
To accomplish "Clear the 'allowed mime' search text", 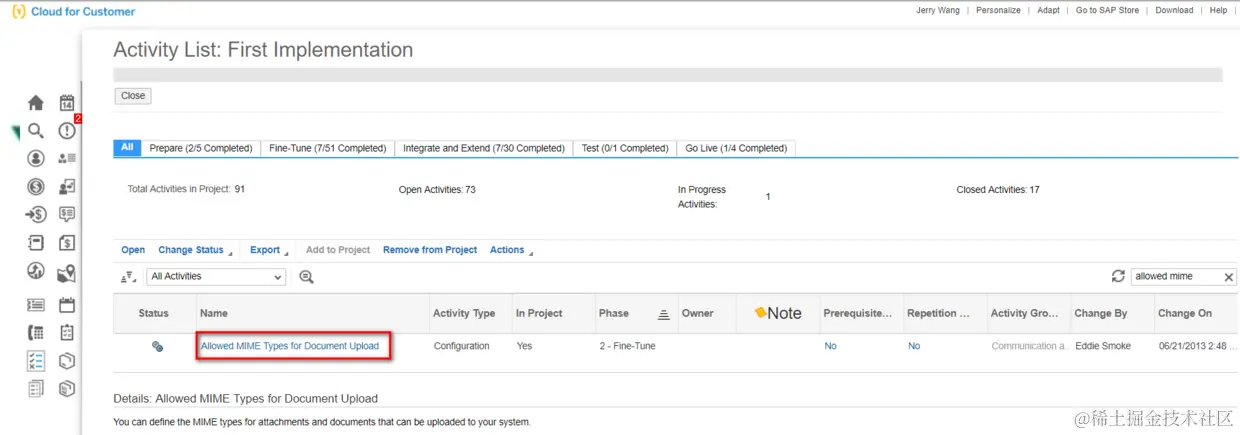I will (1229, 276).
